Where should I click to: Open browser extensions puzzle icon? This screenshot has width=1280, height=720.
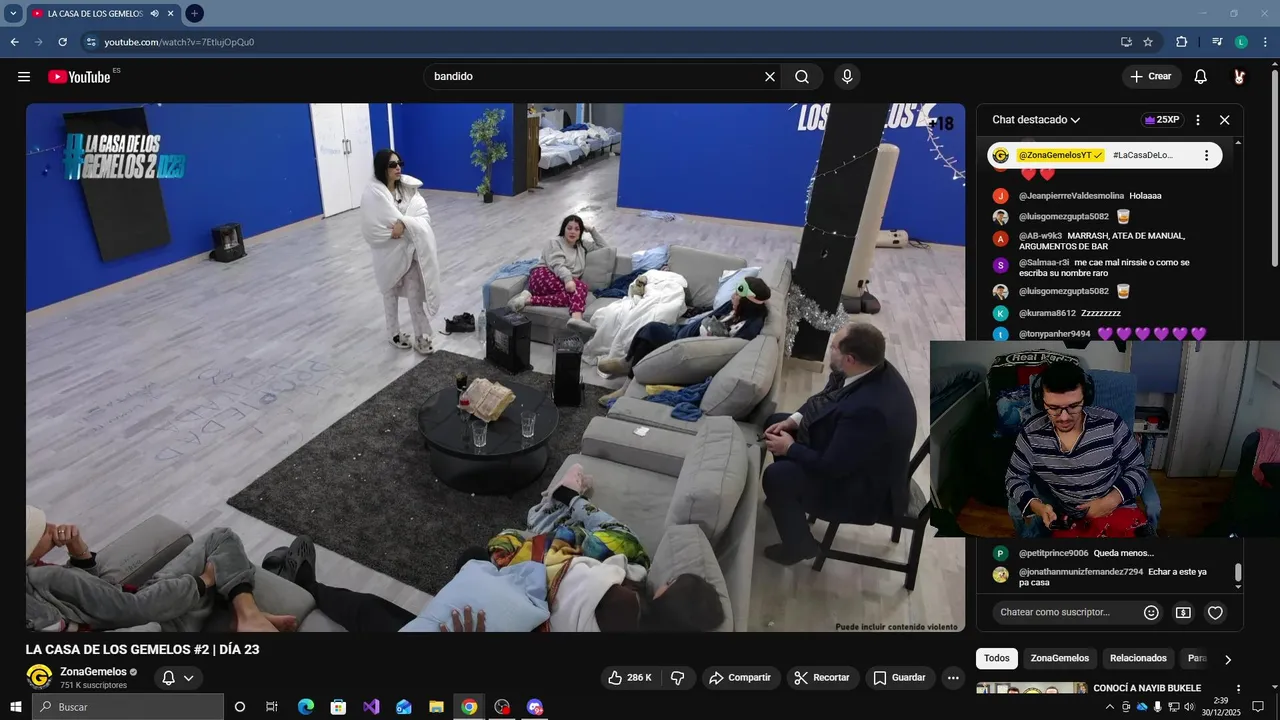(1181, 42)
